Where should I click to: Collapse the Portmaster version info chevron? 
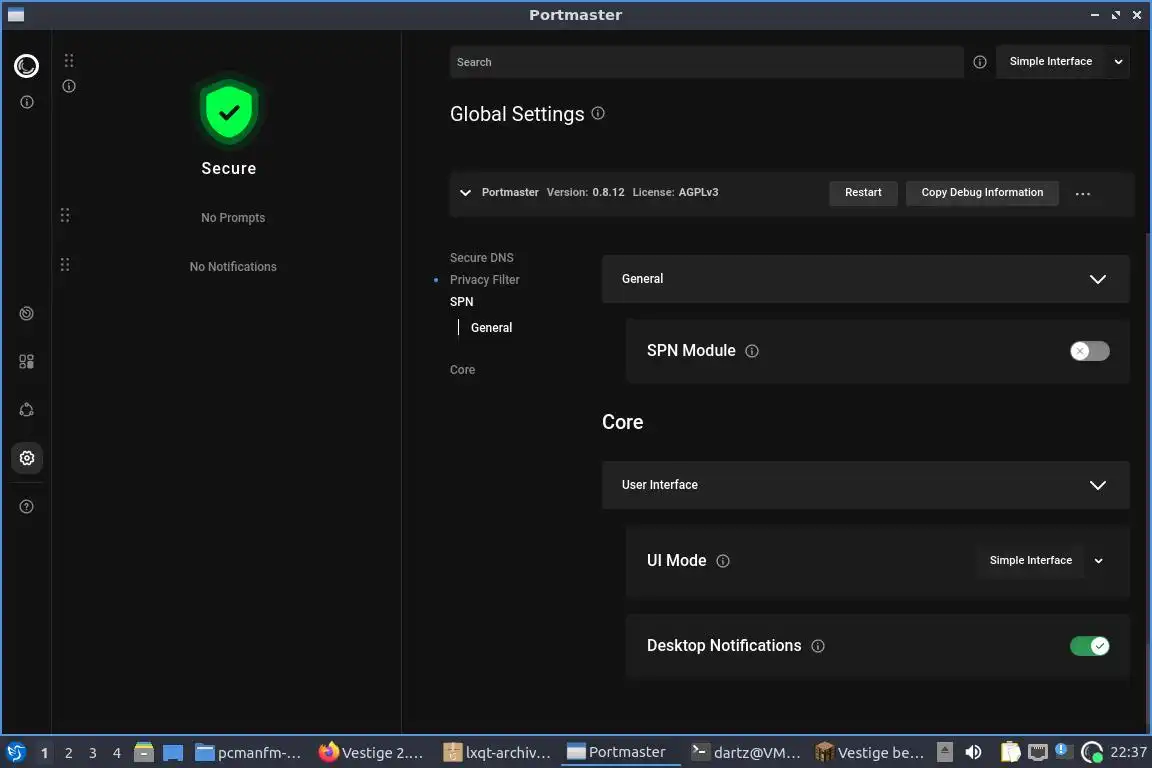(x=465, y=193)
